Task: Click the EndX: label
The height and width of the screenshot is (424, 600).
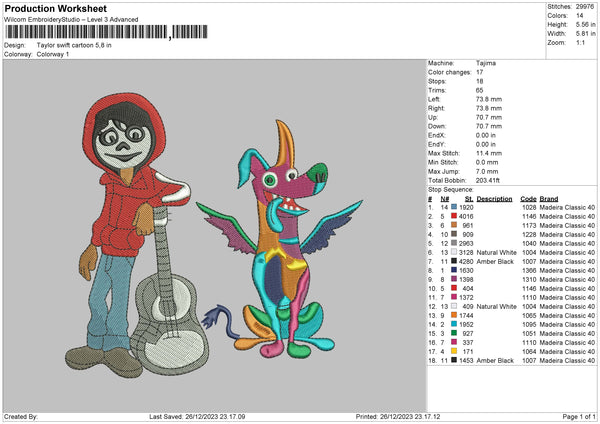Action: tap(437, 135)
